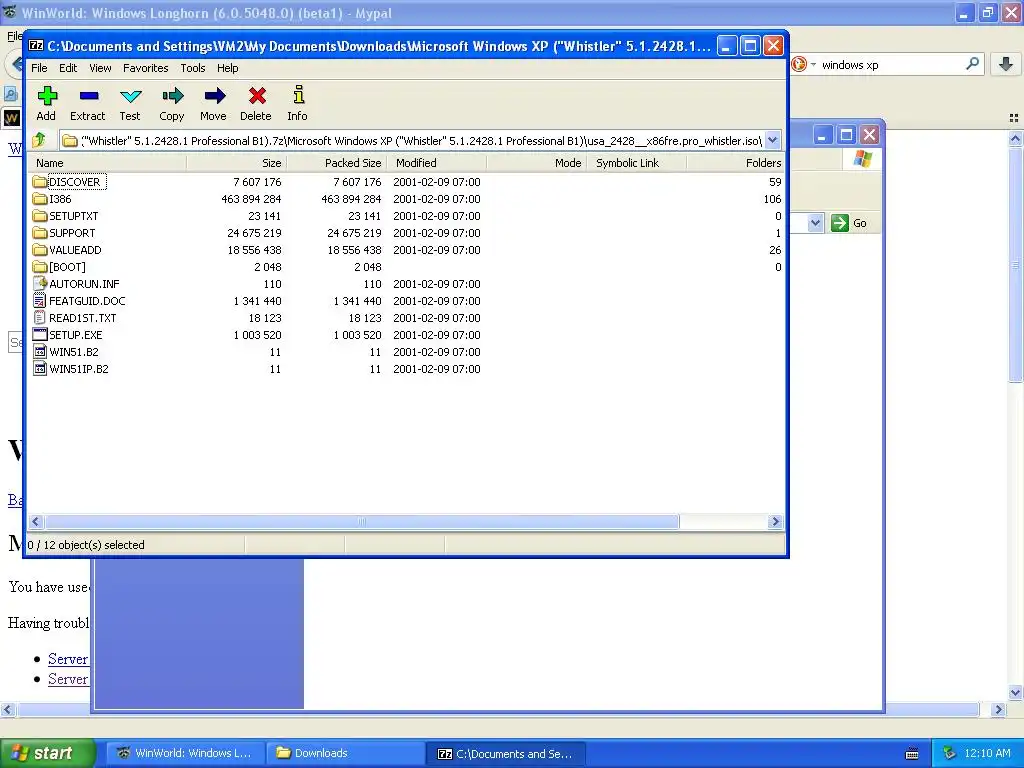Click the Info toolbar icon
This screenshot has width=1024, height=768.
click(298, 95)
